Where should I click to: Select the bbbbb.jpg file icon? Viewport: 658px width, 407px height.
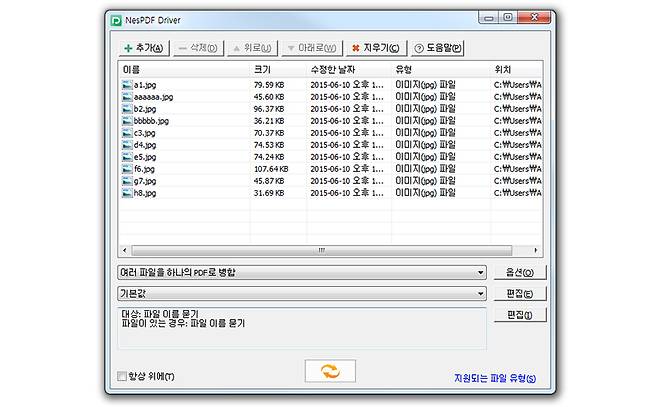pos(127,121)
